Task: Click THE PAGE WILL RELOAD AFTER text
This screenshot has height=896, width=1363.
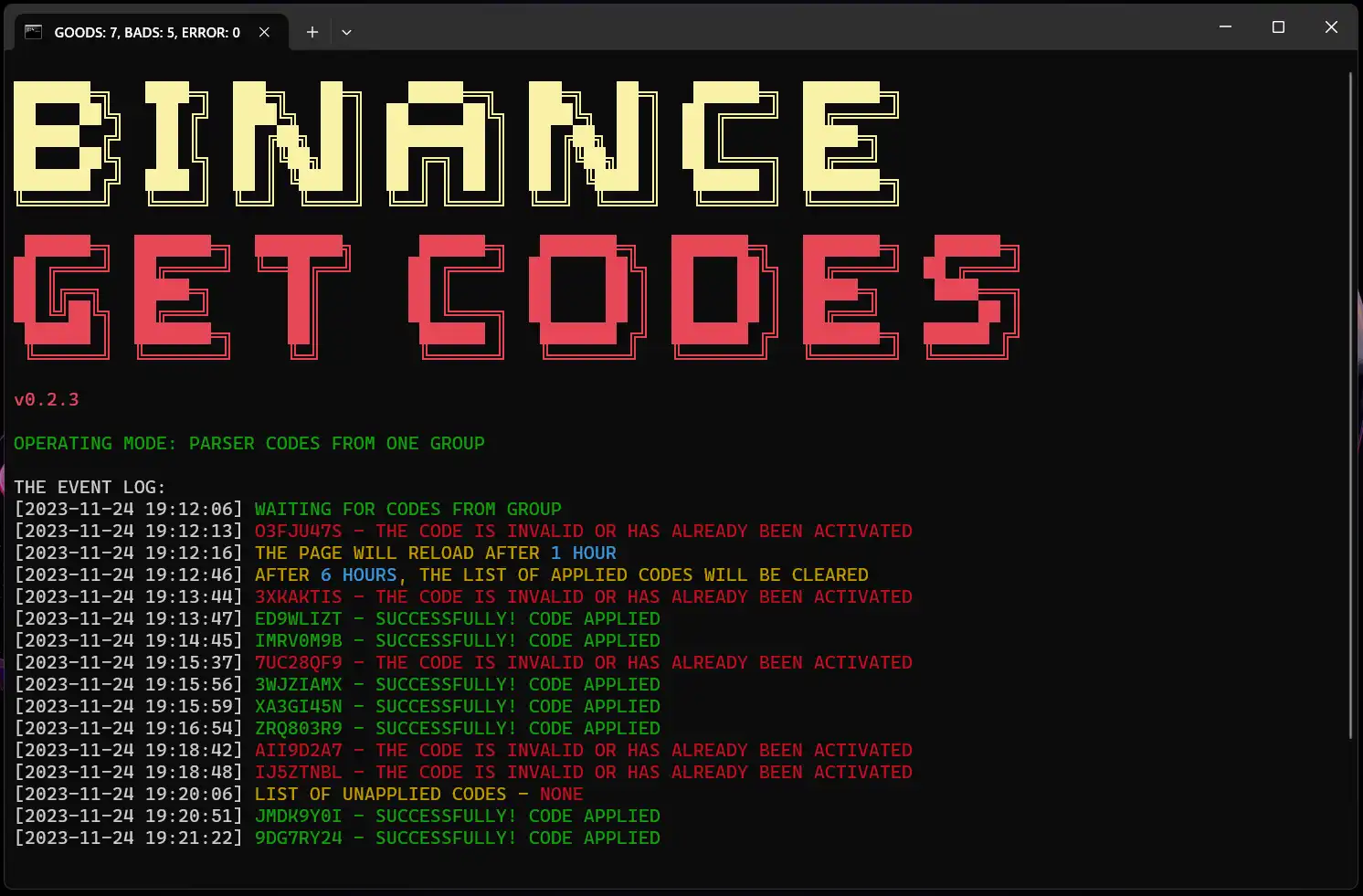Action: (x=397, y=553)
